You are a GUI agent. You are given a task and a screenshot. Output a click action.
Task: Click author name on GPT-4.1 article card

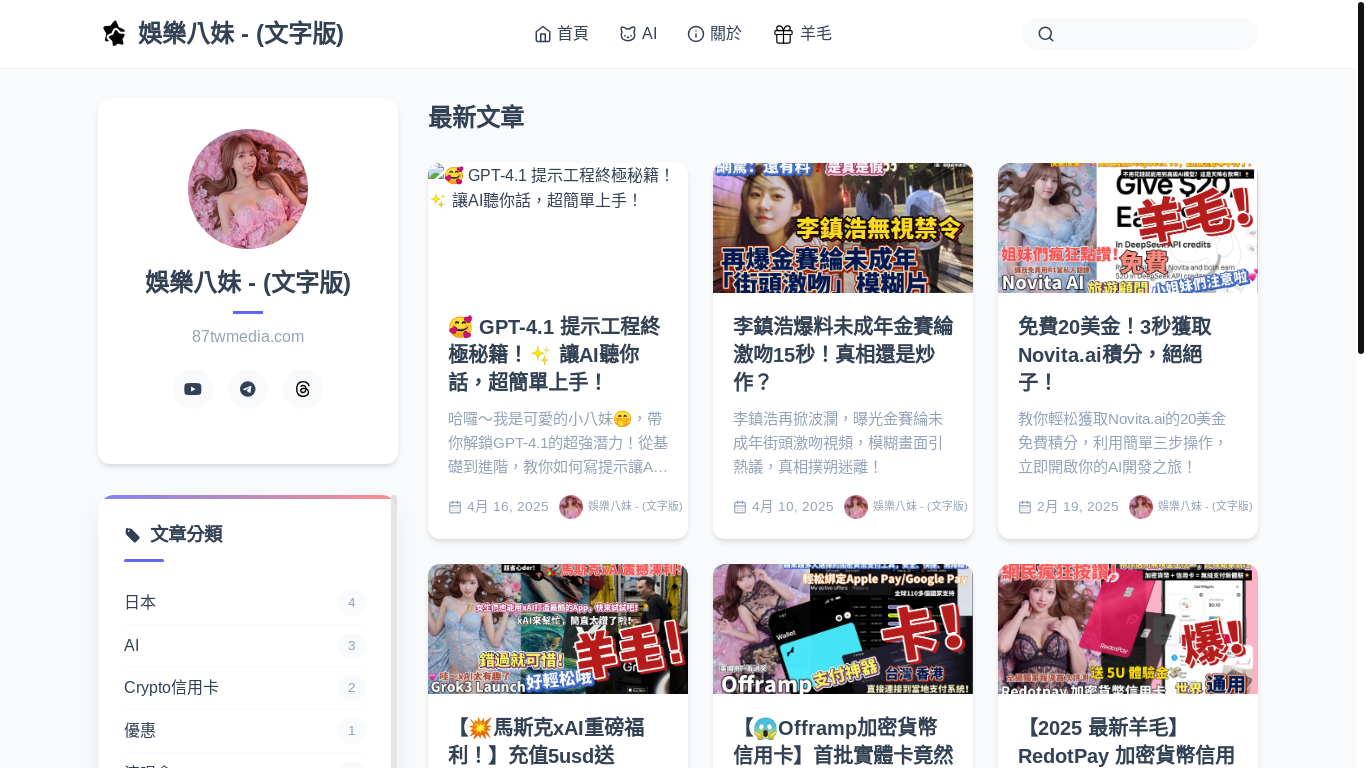[635, 507]
